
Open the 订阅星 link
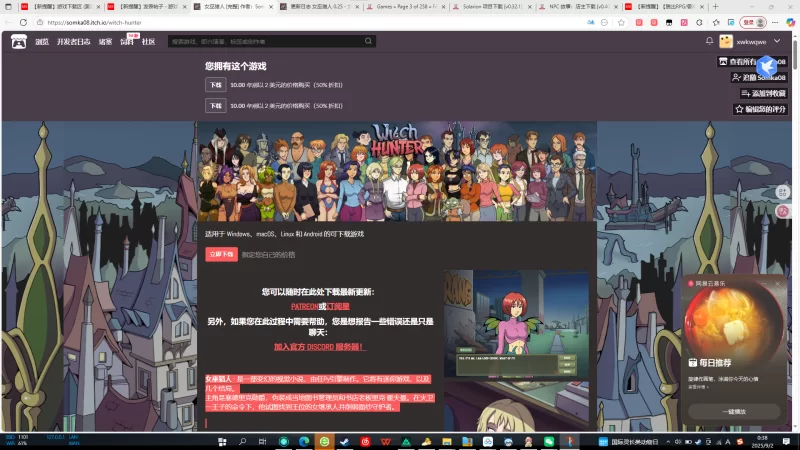[338, 307]
